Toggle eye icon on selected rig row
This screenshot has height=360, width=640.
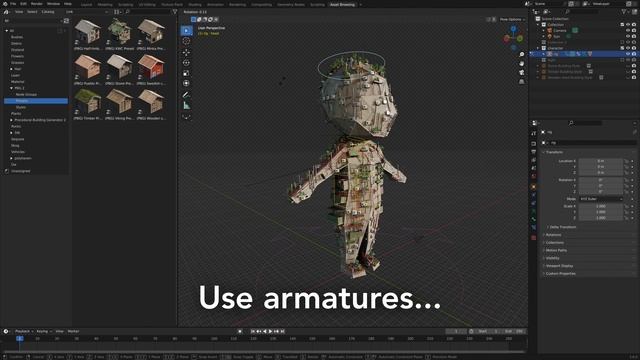coord(628,54)
